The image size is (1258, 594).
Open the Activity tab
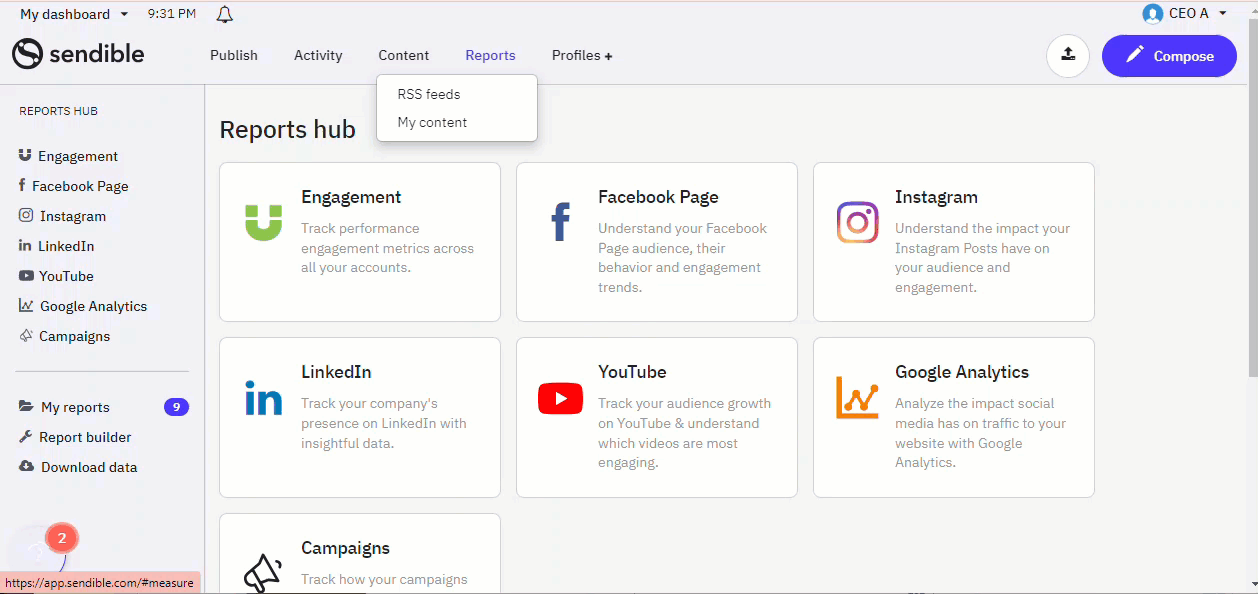tap(318, 55)
